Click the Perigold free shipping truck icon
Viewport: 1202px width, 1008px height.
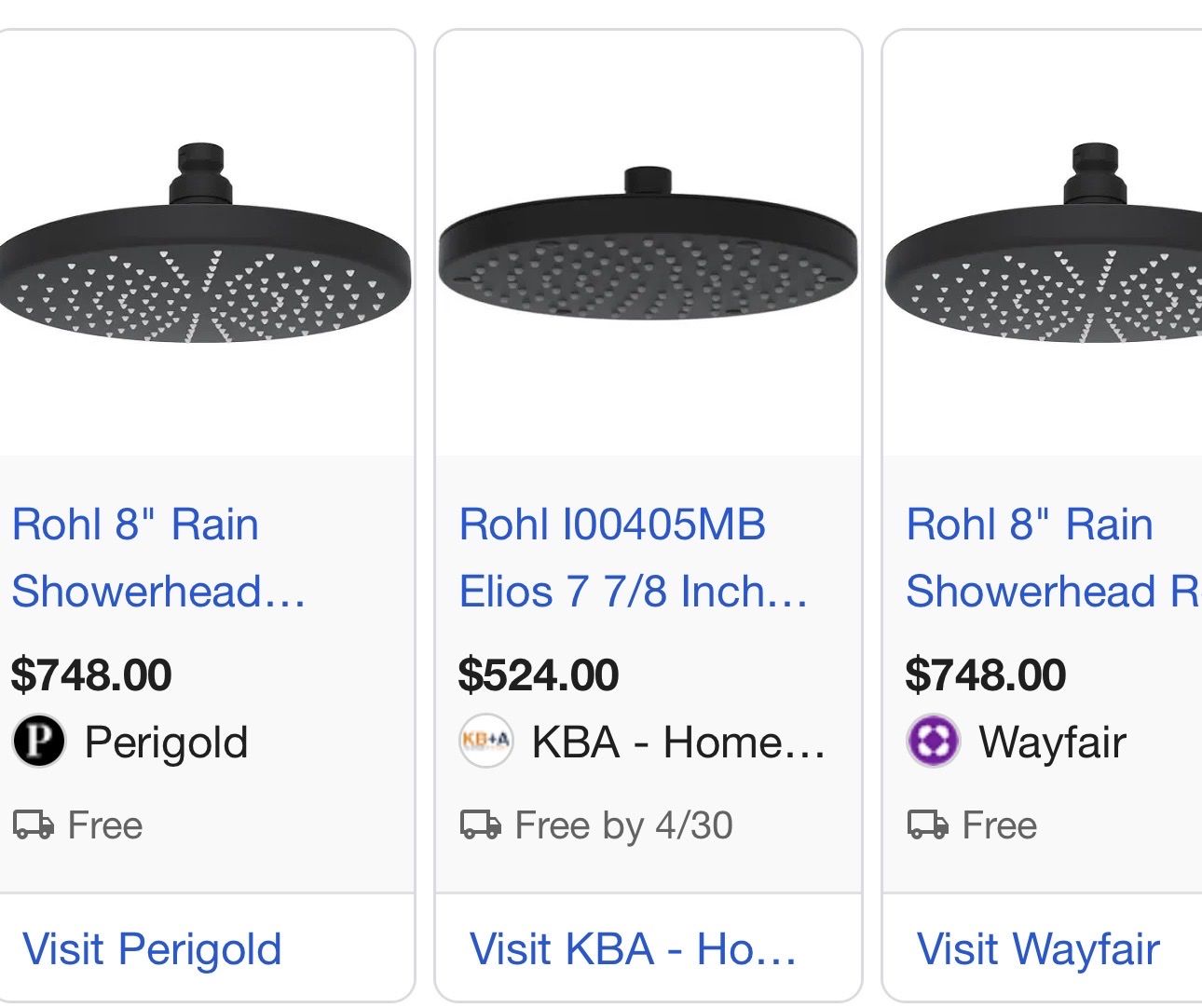33,825
